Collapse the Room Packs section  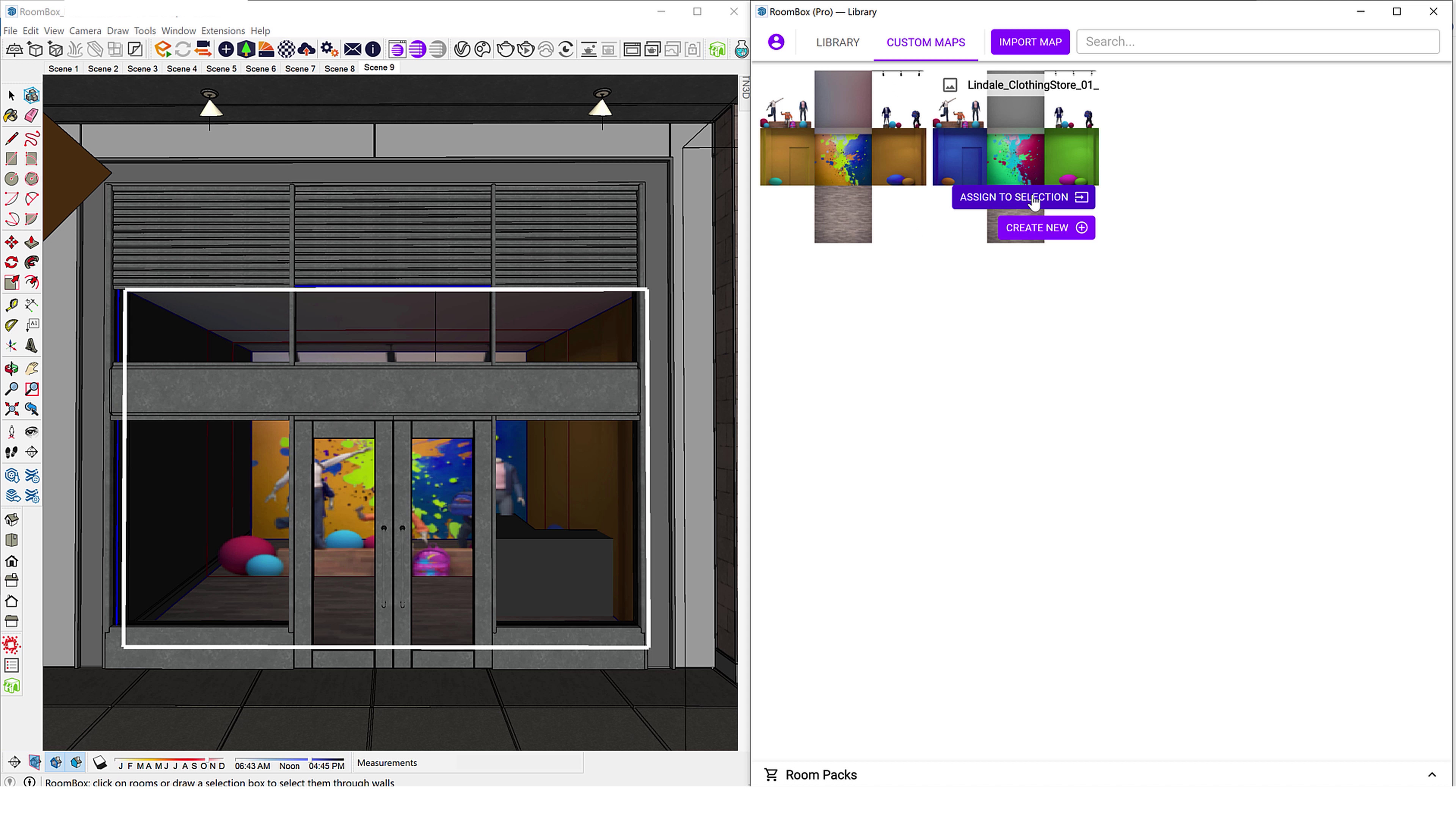tap(1431, 775)
